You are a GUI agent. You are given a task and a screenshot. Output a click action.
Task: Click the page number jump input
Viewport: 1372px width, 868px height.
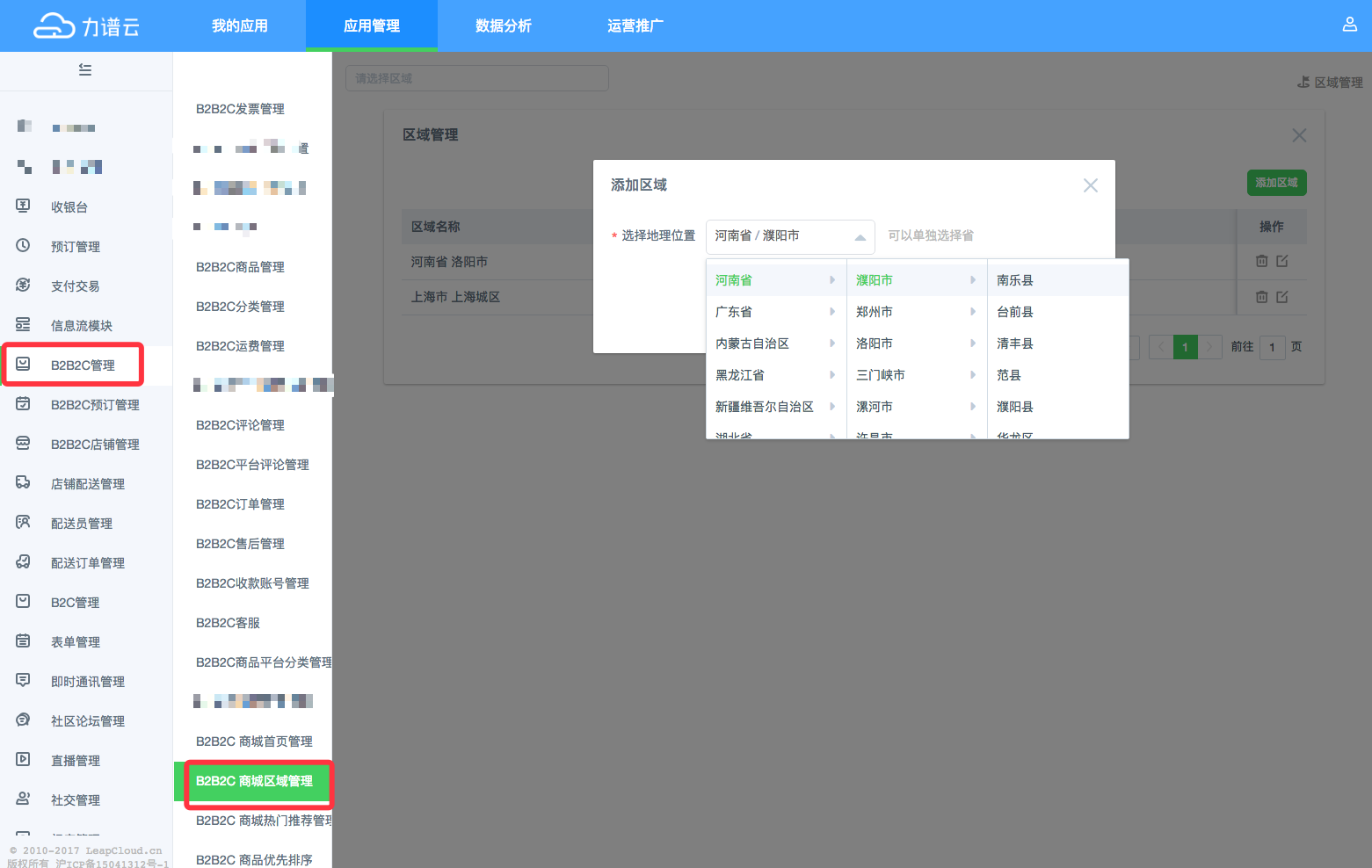(1272, 347)
